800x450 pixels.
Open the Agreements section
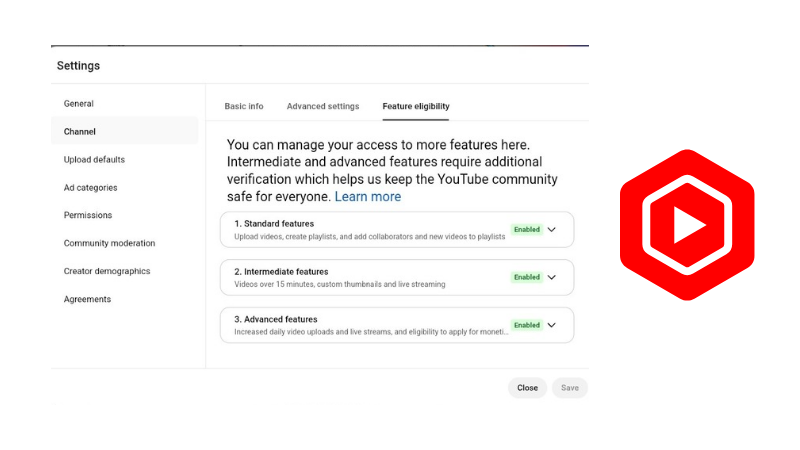coord(87,299)
